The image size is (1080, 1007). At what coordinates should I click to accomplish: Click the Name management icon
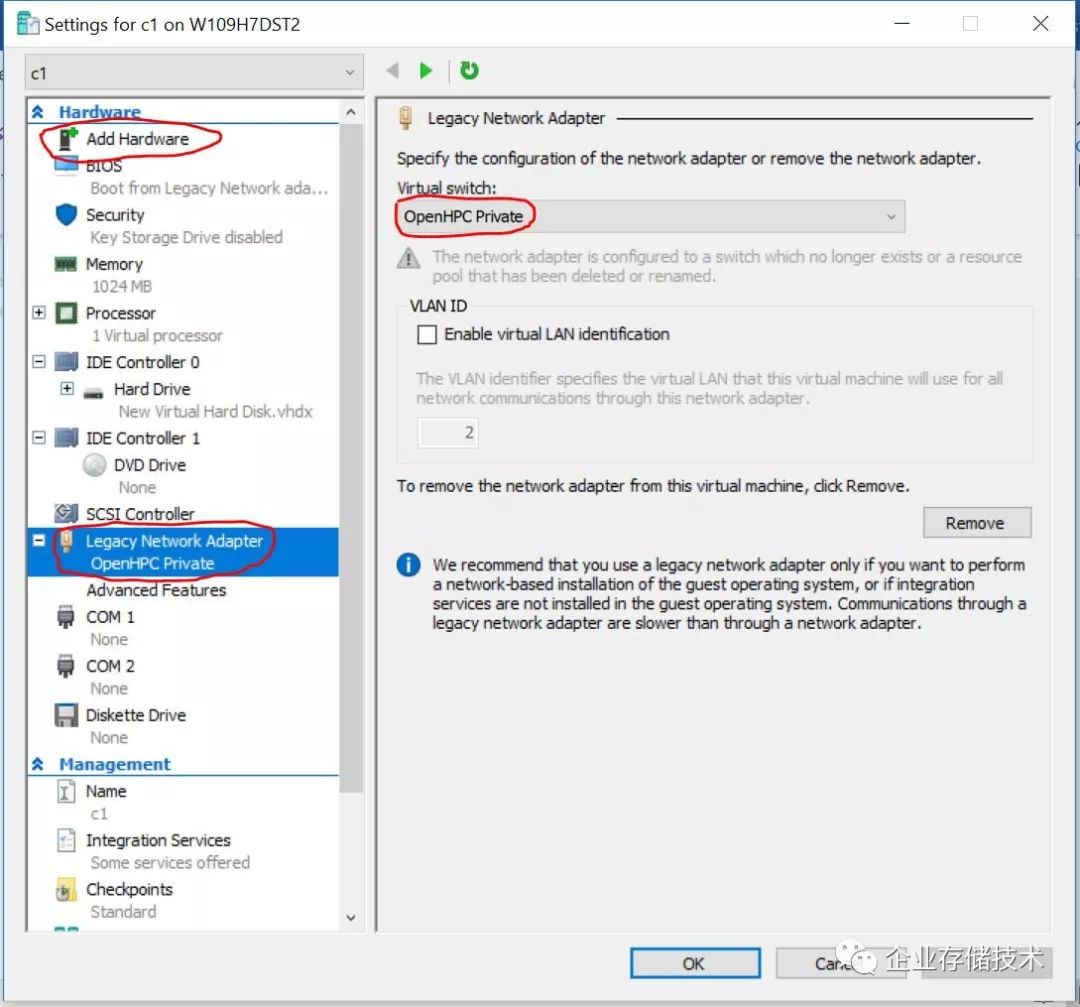(x=65, y=791)
